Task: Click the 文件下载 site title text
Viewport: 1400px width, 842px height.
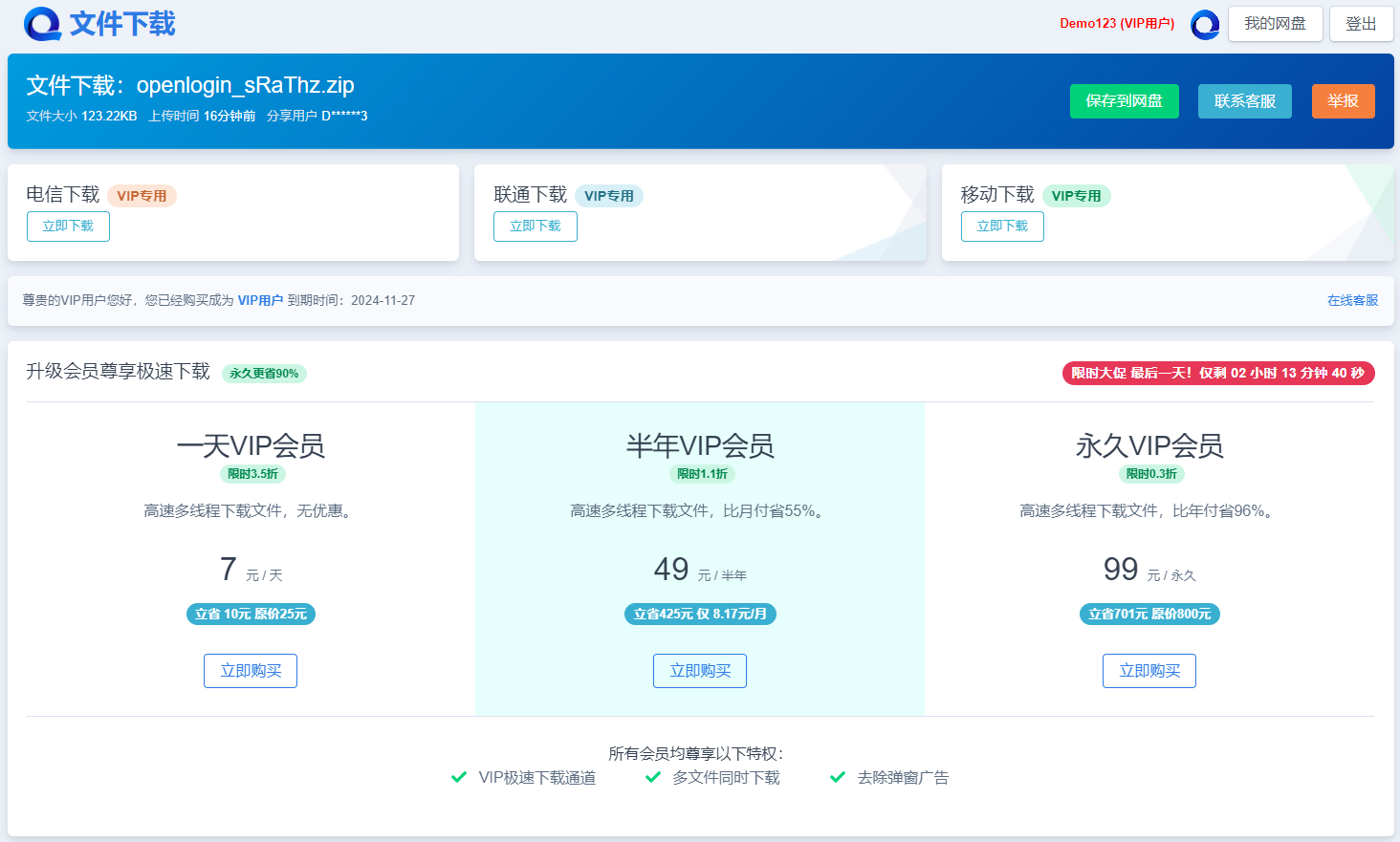Action: 122,24
